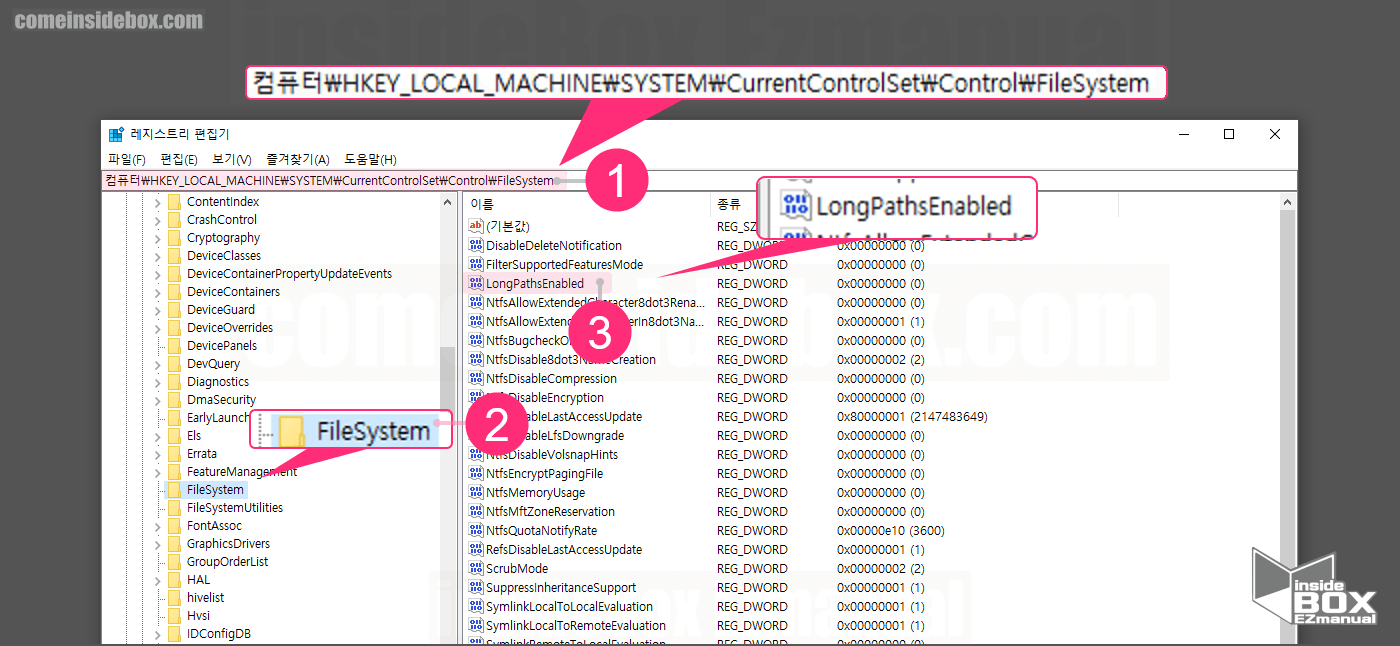This screenshot has height=646, width=1400.
Task: Click the Hvsi folder icon
Action: tap(174, 616)
